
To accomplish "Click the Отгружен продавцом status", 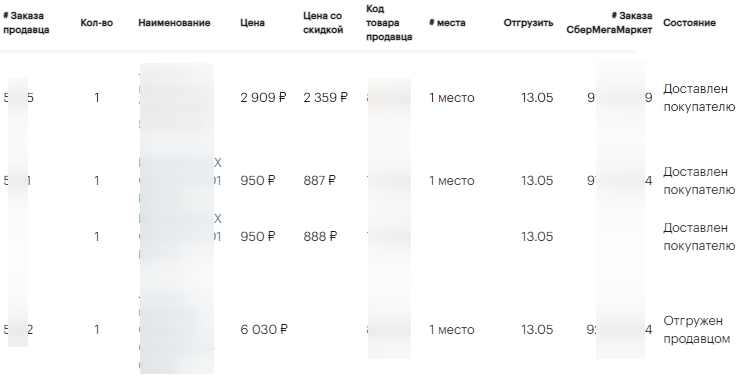I will point(697,330).
